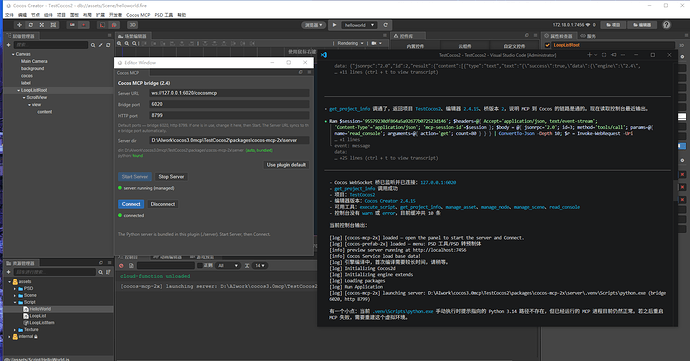The height and width of the screenshot is (361, 690).
Task: Select the rotate transform tool
Action: [31, 25]
